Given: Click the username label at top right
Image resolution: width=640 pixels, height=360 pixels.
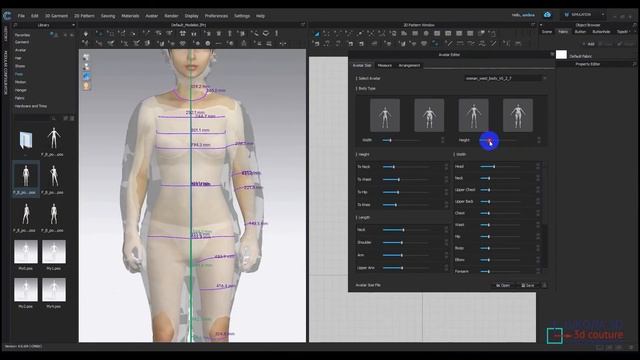Looking at the screenshot, I should click(x=523, y=15).
